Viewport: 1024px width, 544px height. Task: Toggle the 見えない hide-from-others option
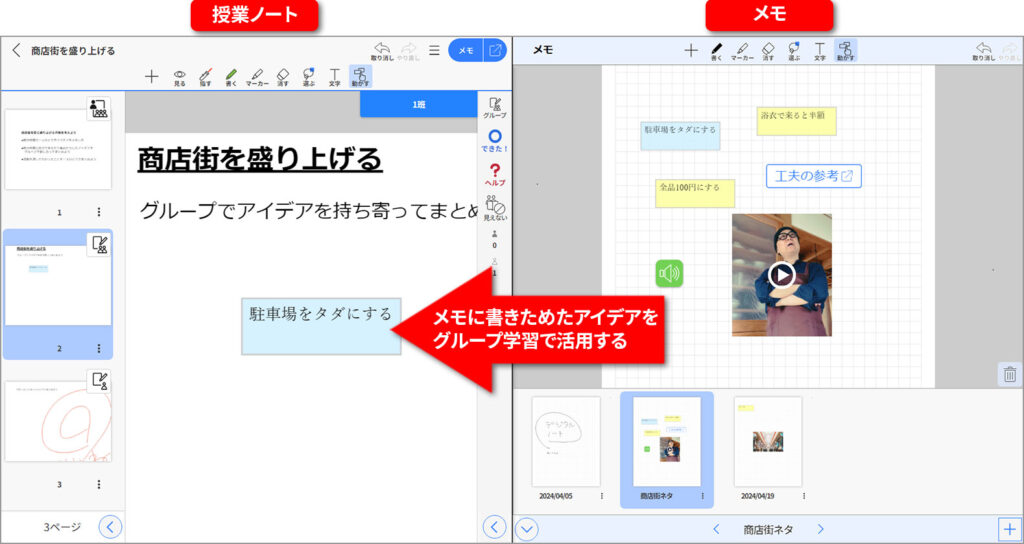(x=494, y=207)
